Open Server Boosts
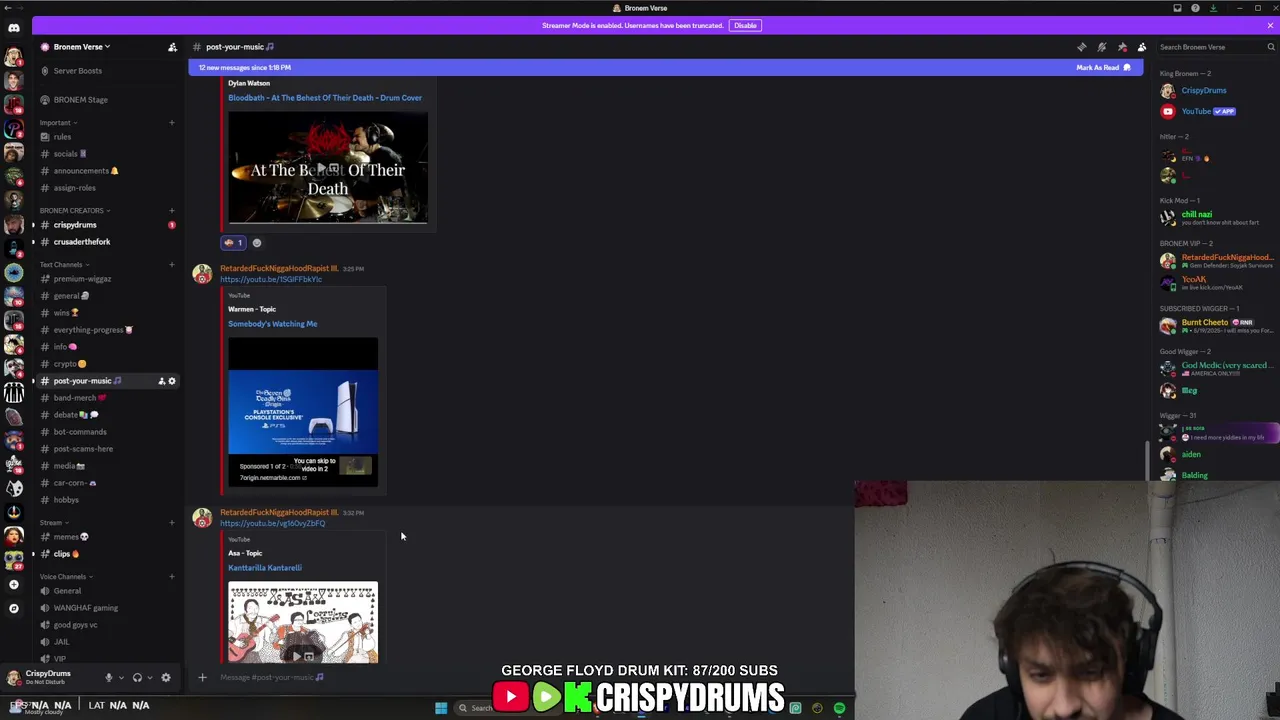Screen dimensions: 1280x720 (x=78, y=71)
